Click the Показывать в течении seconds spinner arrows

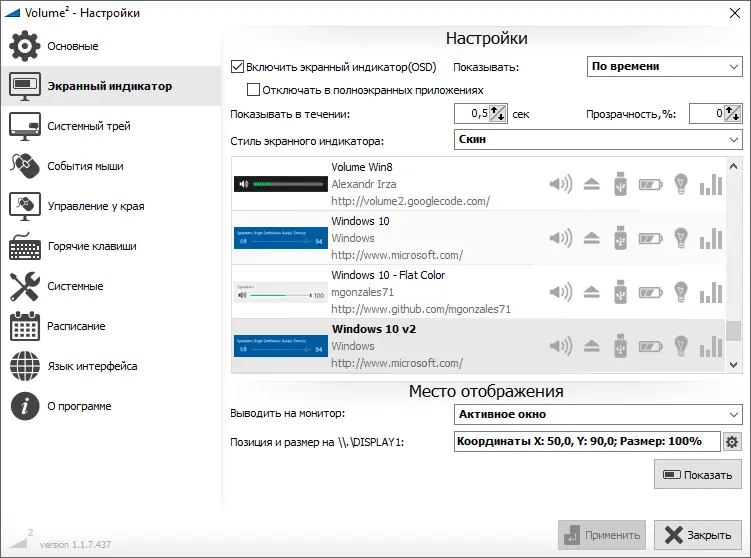[498, 114]
